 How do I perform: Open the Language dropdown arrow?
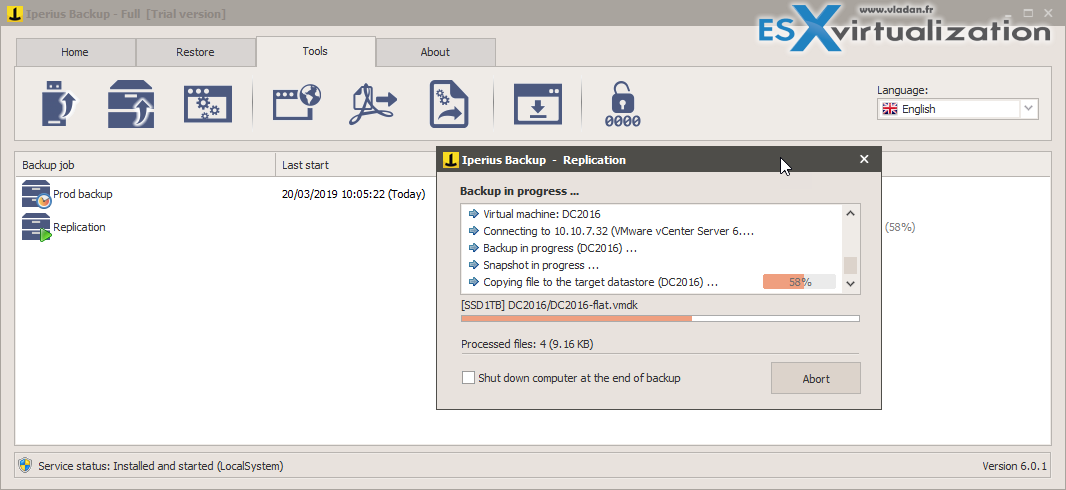coord(1029,109)
